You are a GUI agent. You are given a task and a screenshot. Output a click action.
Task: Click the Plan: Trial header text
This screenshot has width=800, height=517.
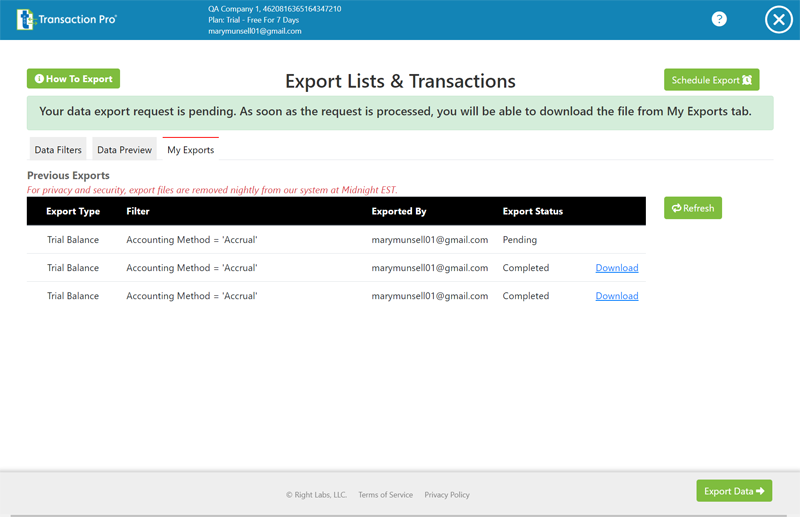254,20
